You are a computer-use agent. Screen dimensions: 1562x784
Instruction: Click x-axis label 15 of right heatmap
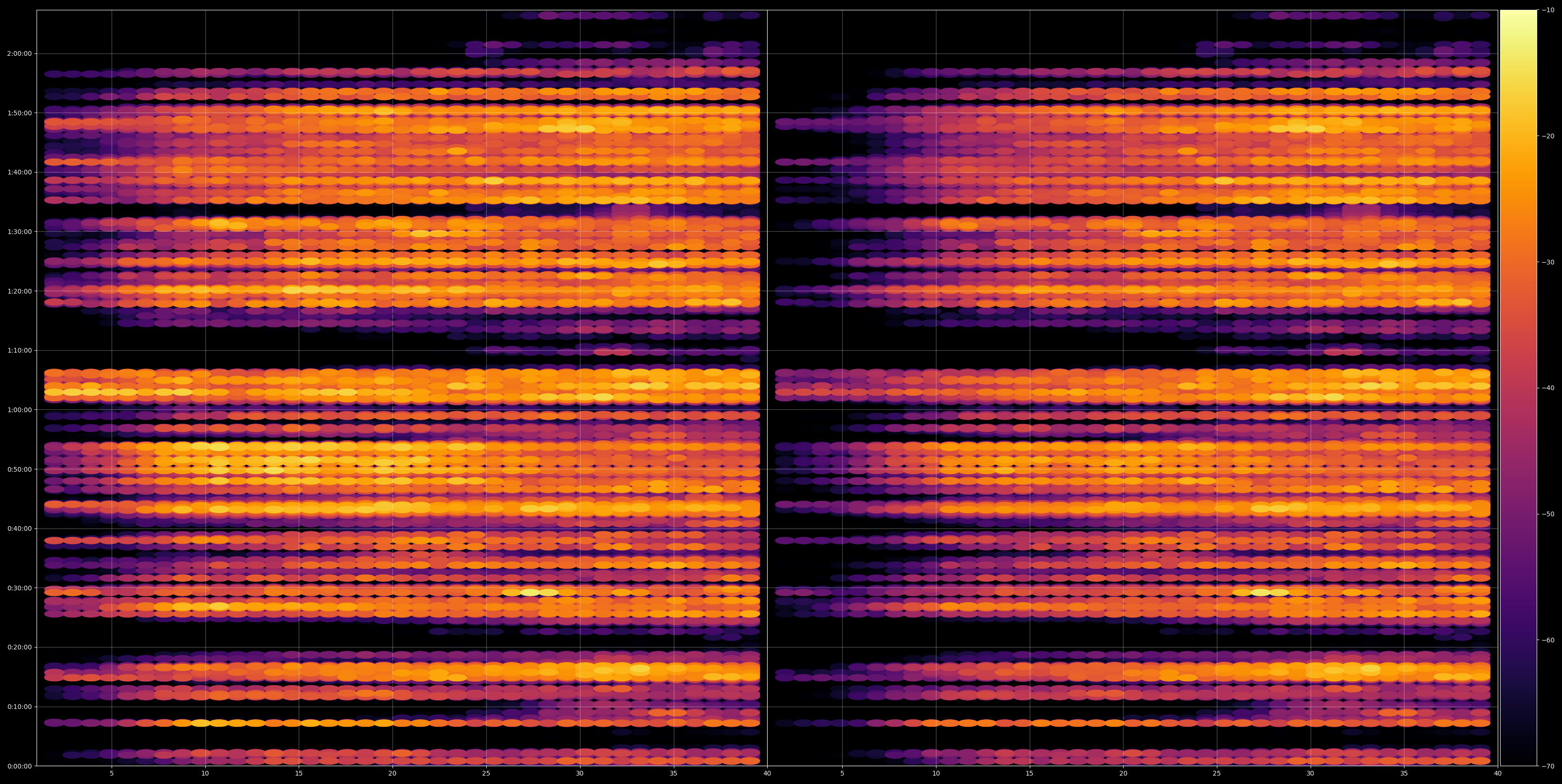(x=1030, y=774)
